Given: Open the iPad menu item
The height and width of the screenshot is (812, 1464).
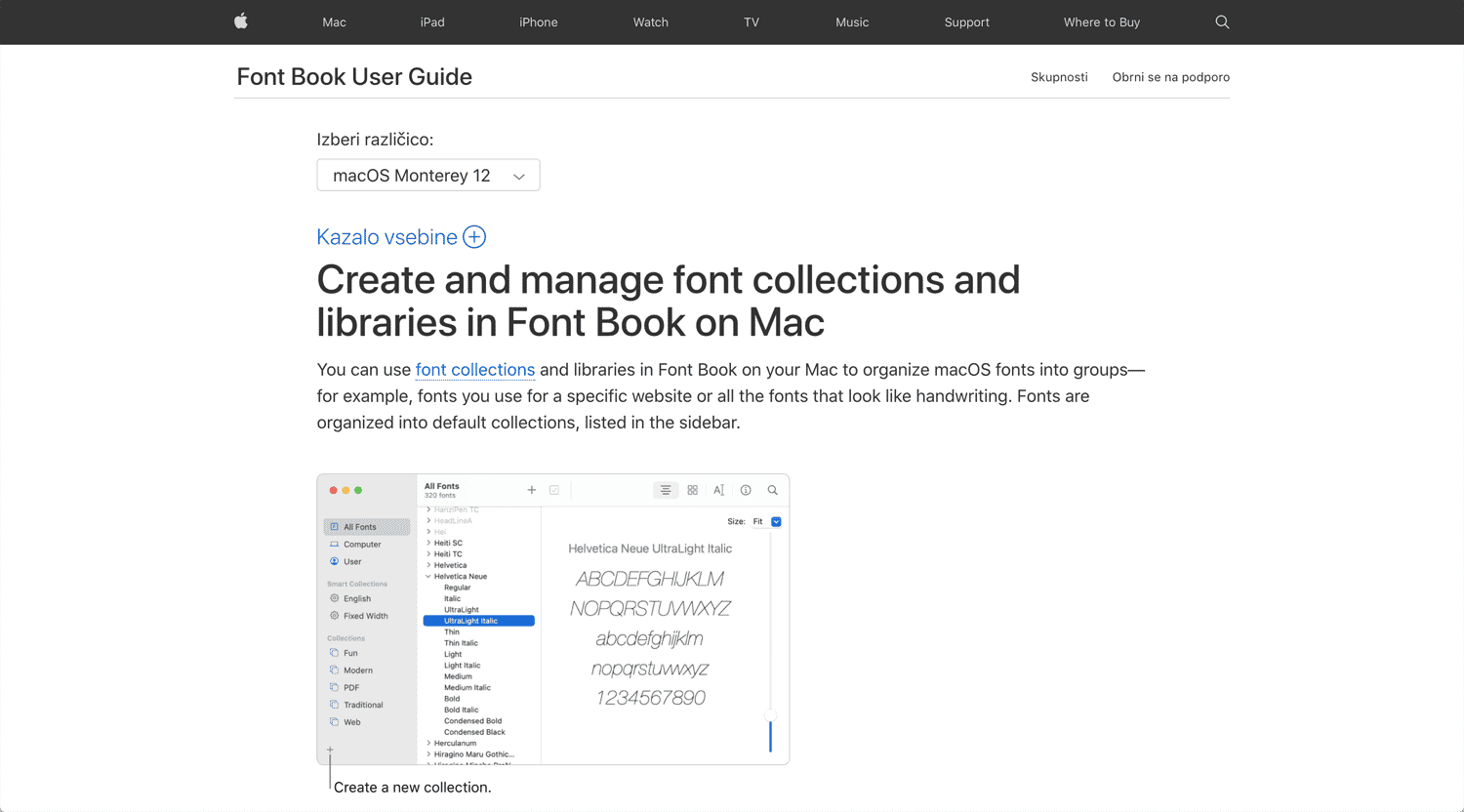Looking at the screenshot, I should pos(432,22).
